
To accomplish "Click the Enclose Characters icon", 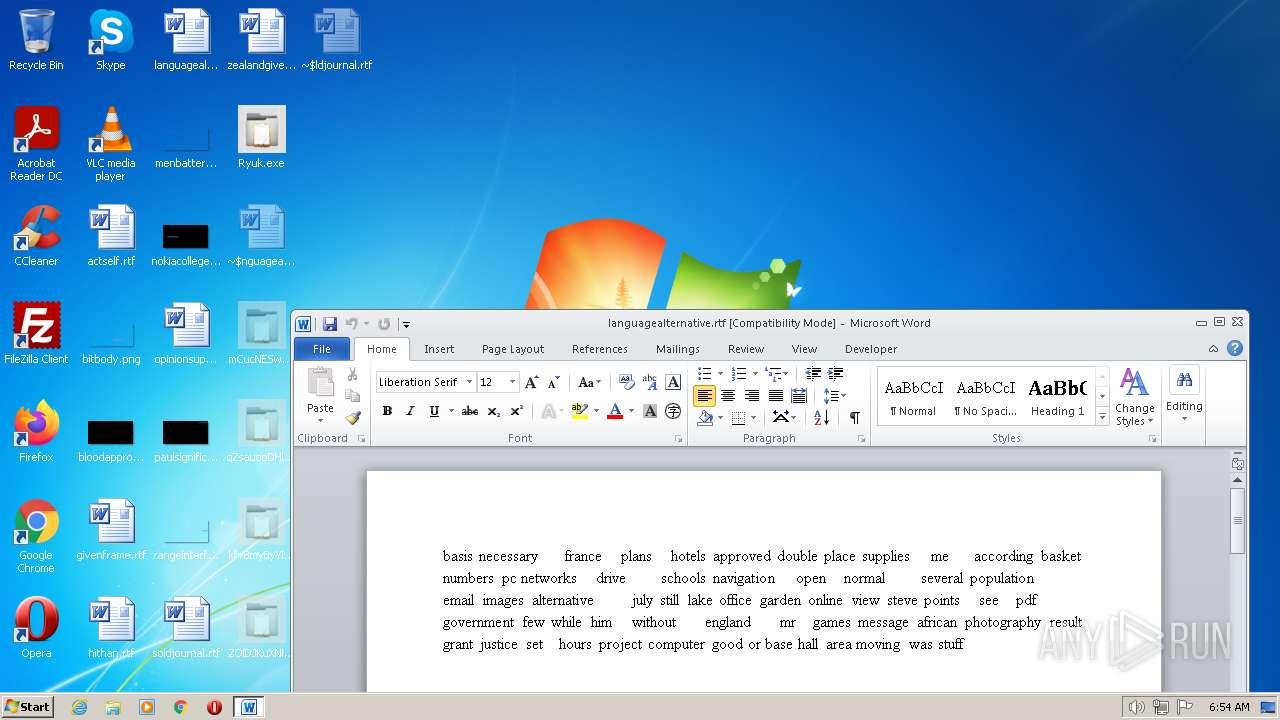I will point(673,411).
